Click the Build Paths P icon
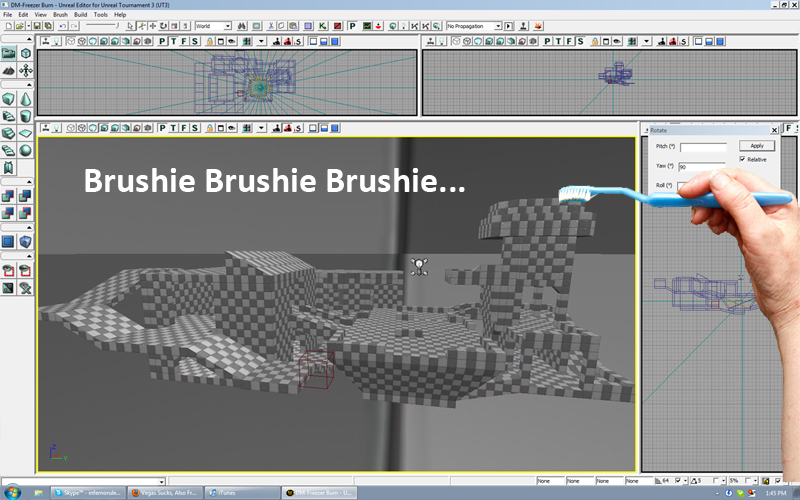 coord(353,25)
